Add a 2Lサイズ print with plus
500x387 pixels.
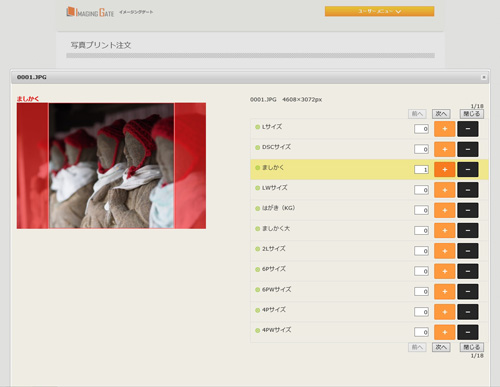(x=444, y=251)
